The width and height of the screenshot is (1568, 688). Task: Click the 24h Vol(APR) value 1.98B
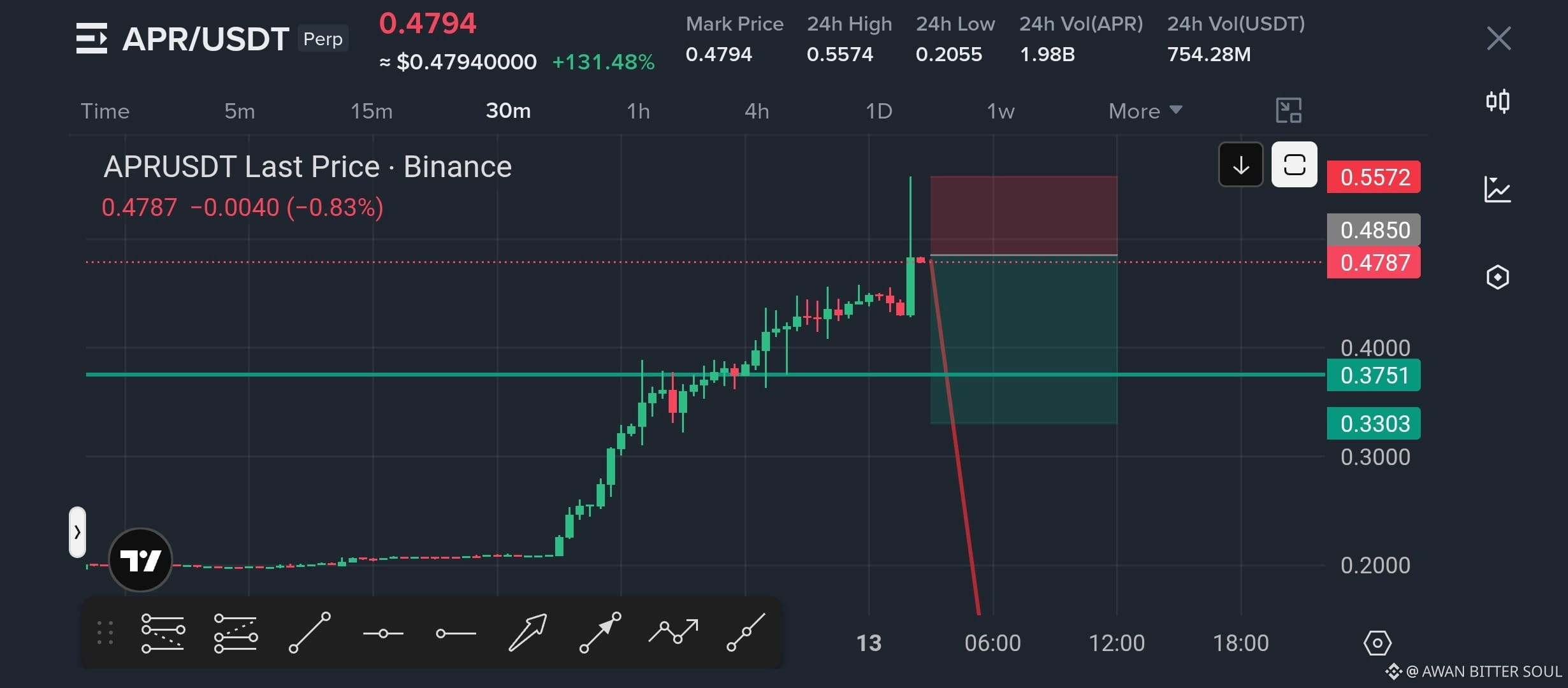1047,54
